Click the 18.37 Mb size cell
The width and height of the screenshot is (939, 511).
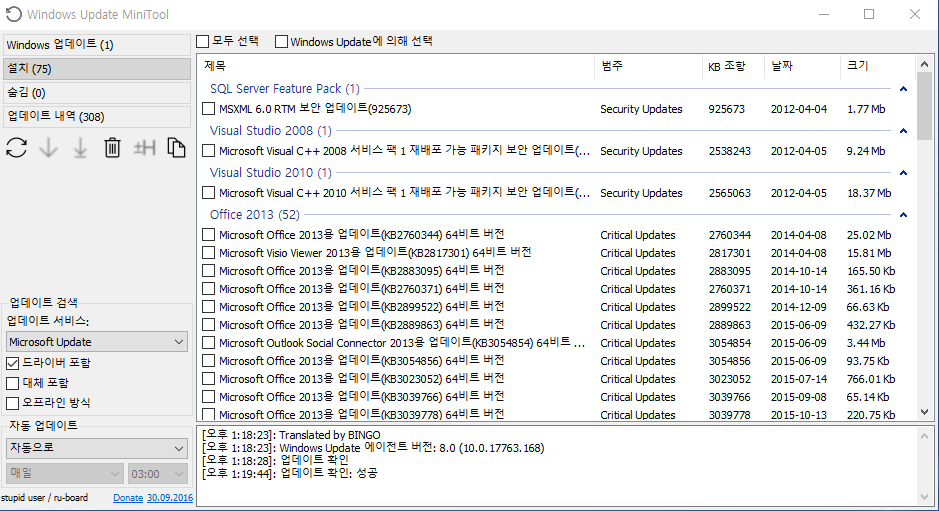tap(869, 193)
